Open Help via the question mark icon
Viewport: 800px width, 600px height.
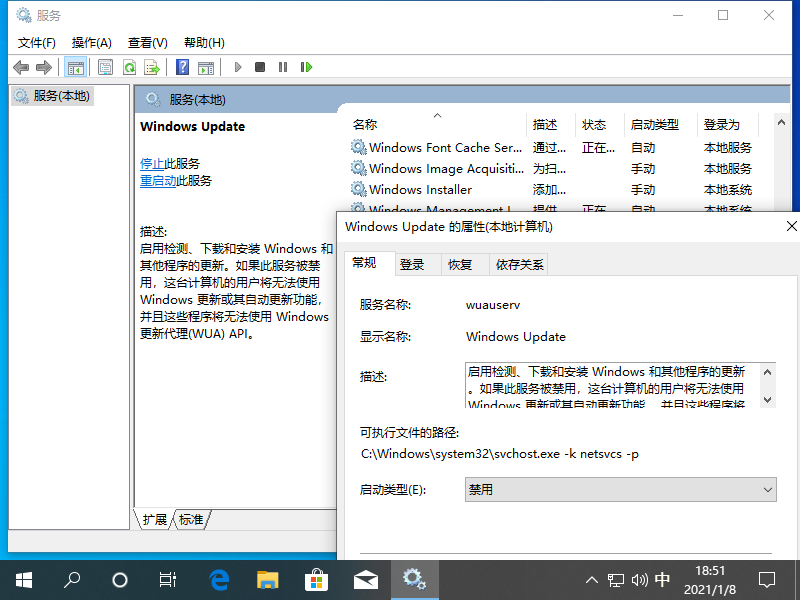(x=183, y=67)
